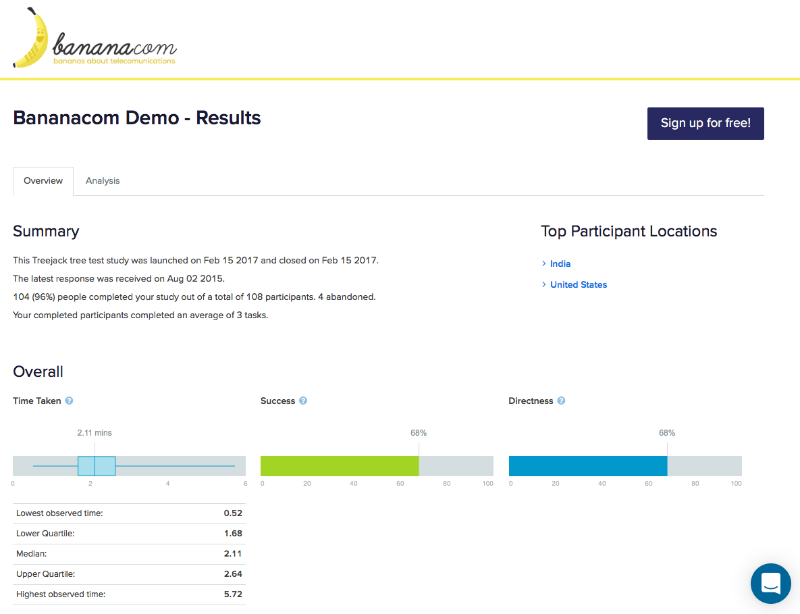Click the green Success progress bar

[x=340, y=466]
